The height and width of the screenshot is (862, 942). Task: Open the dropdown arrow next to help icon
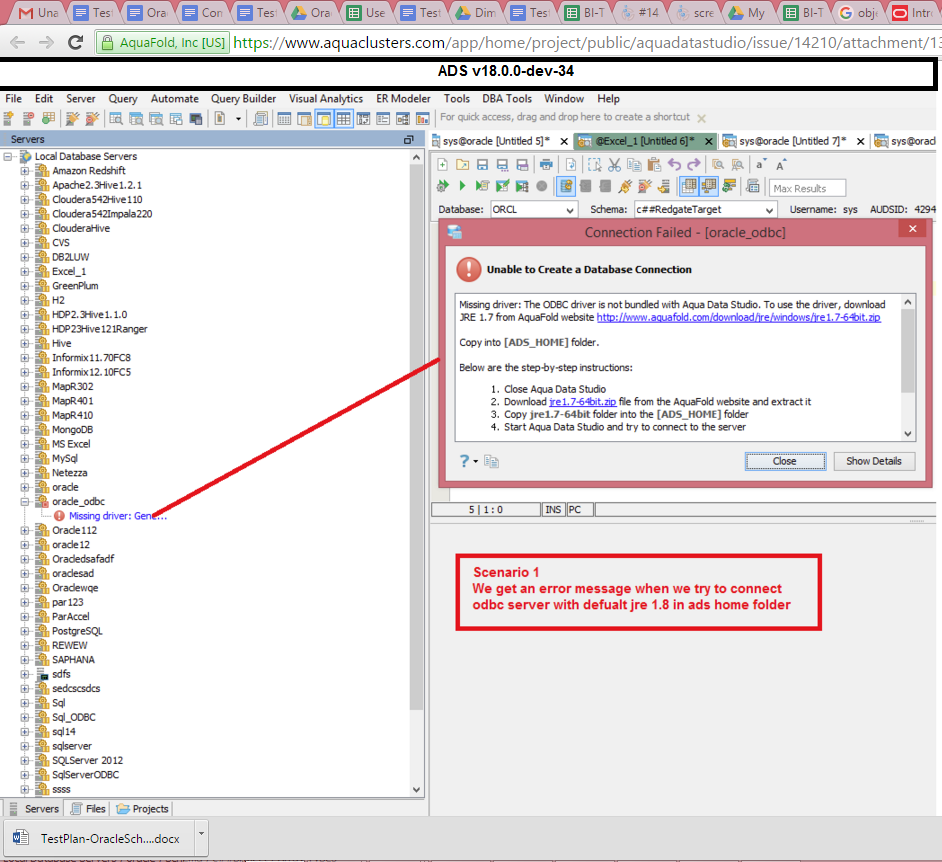click(x=476, y=461)
